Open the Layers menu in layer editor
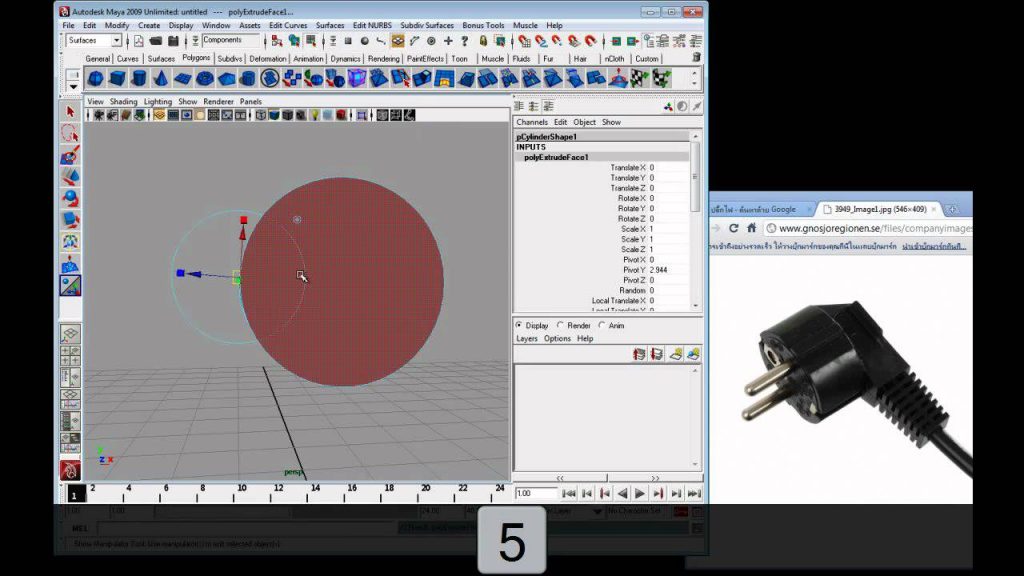Image resolution: width=1024 pixels, height=576 pixels. tap(527, 338)
